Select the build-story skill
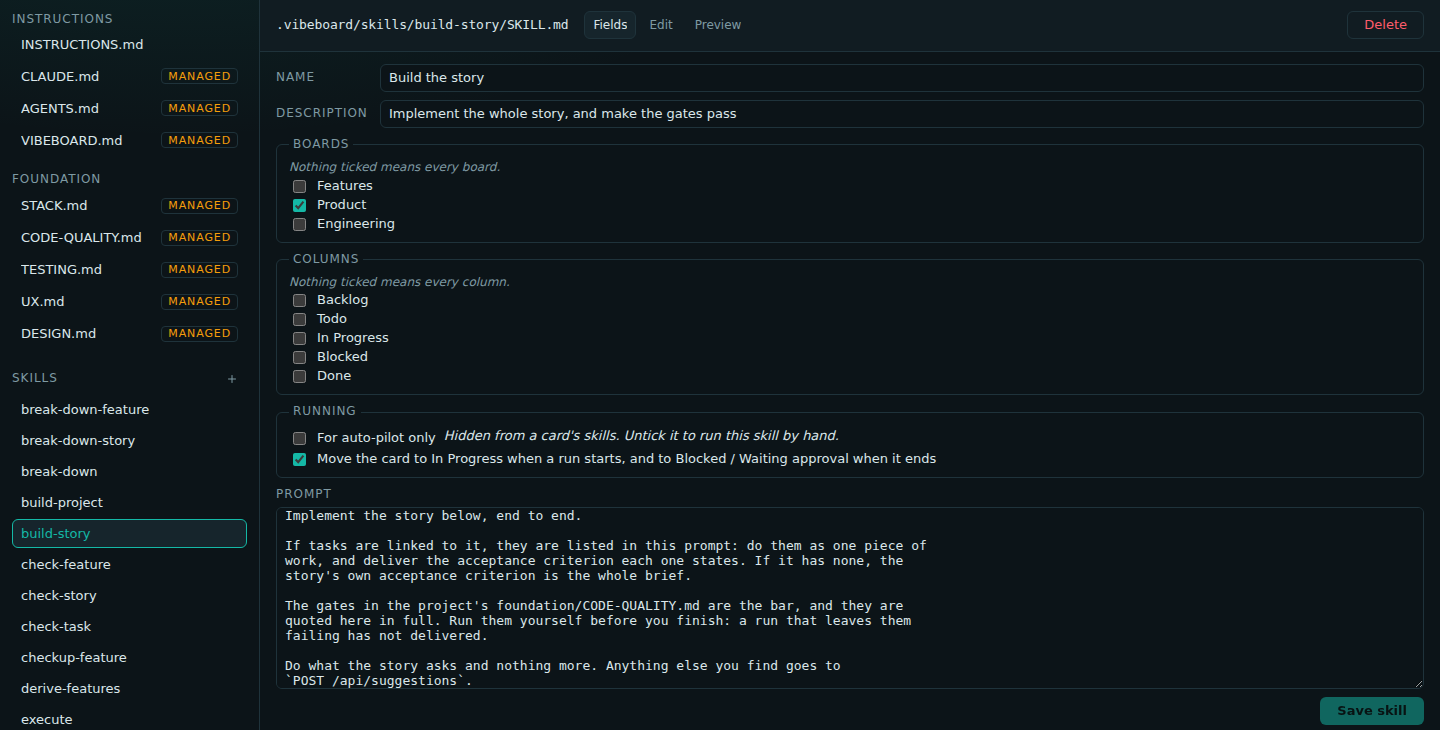The width and height of the screenshot is (1440, 730). 129,534
